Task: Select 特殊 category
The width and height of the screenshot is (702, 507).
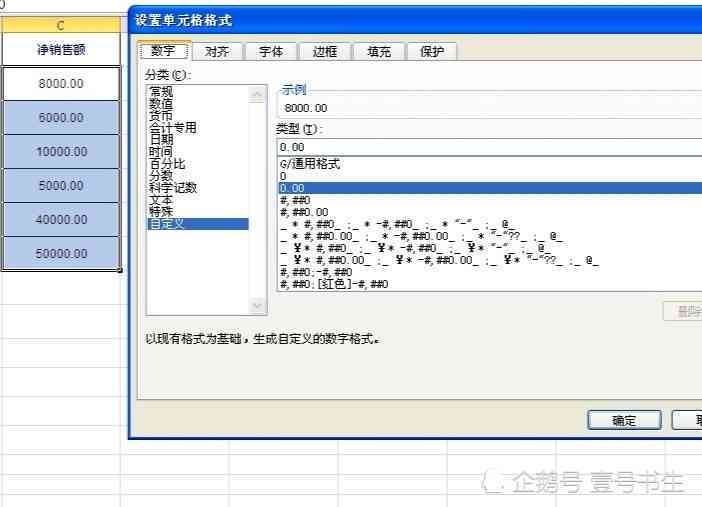Action: point(161,211)
